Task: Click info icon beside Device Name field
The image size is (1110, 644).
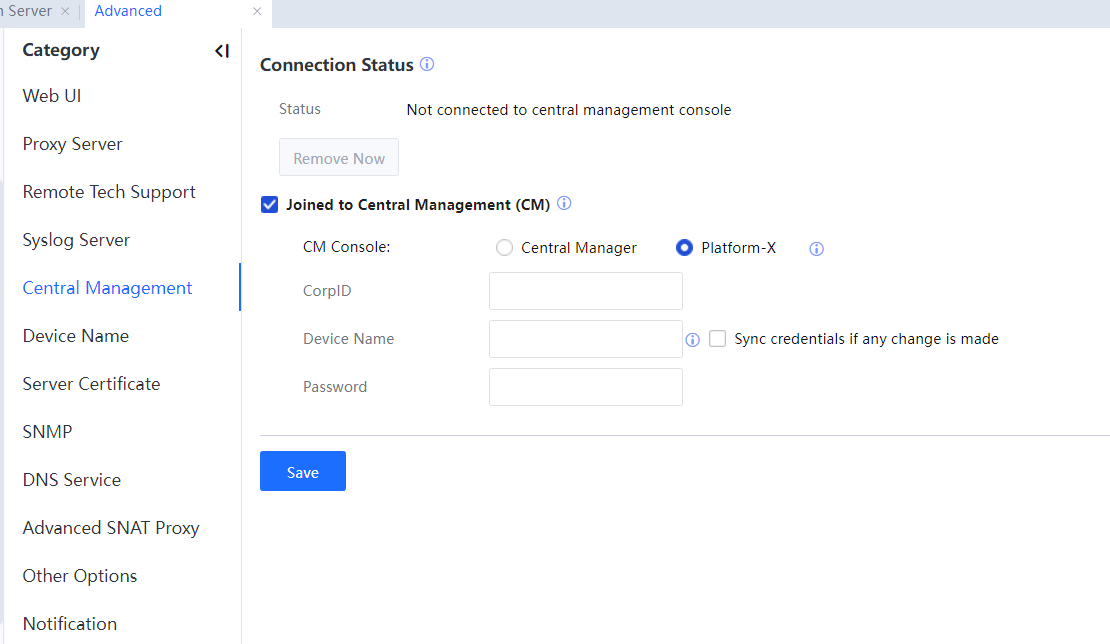Action: [692, 340]
